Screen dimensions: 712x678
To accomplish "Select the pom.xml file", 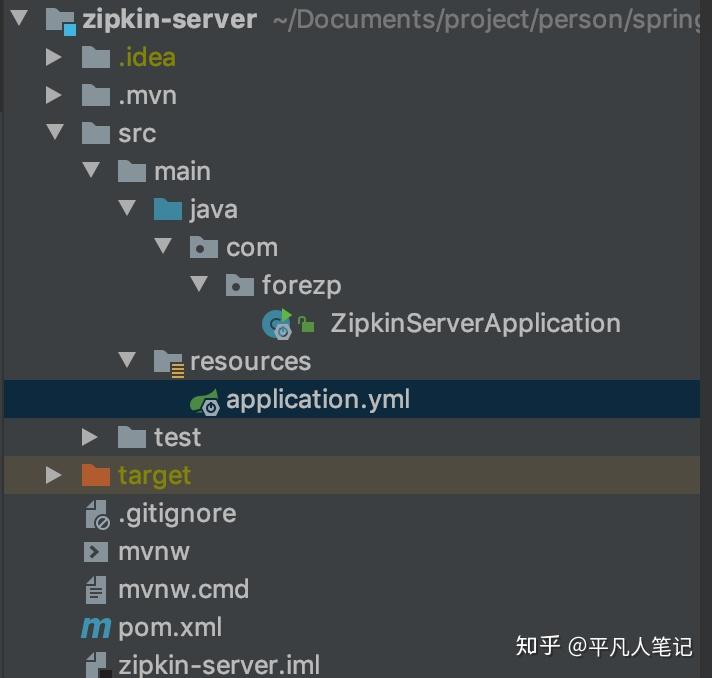I will 170,628.
